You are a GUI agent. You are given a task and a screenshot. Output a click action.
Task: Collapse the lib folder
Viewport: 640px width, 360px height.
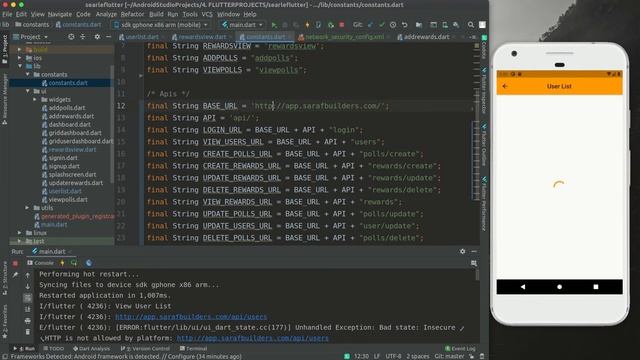click(19, 66)
